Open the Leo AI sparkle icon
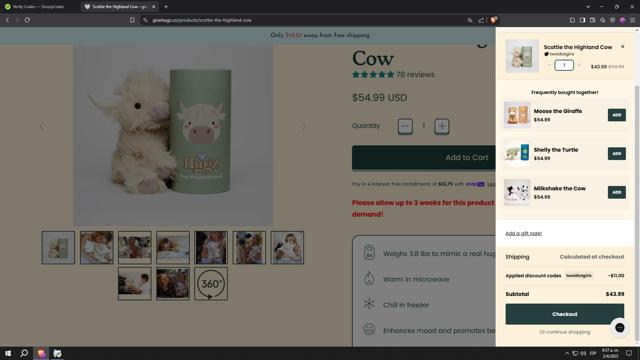 [x=602, y=20]
